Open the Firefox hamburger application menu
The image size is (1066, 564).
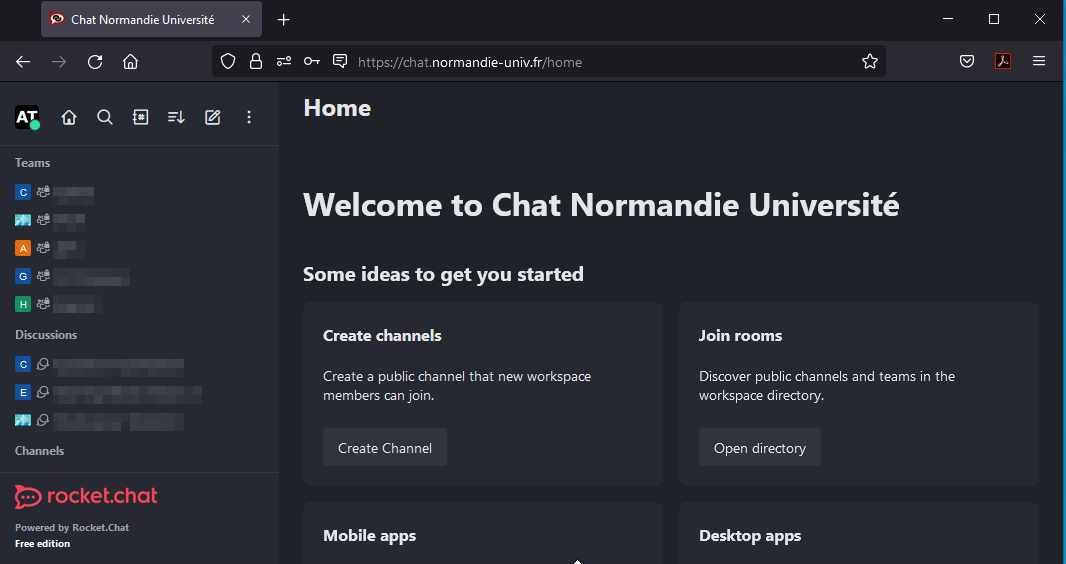coord(1039,61)
